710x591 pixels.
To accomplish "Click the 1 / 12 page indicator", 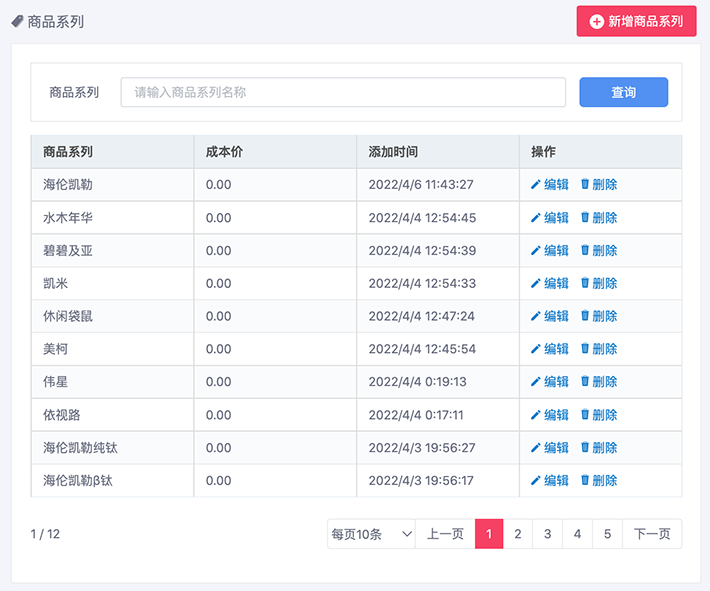I will click(45, 534).
